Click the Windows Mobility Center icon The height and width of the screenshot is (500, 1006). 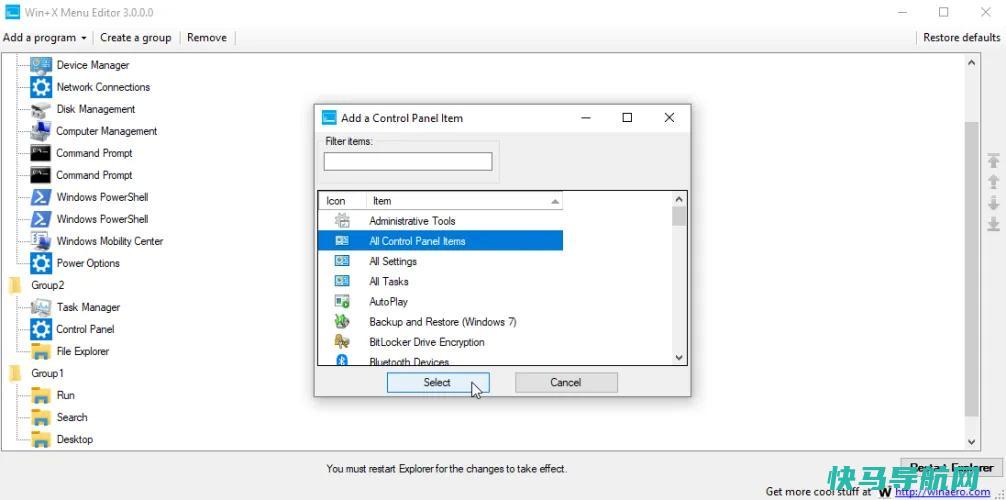click(x=41, y=241)
